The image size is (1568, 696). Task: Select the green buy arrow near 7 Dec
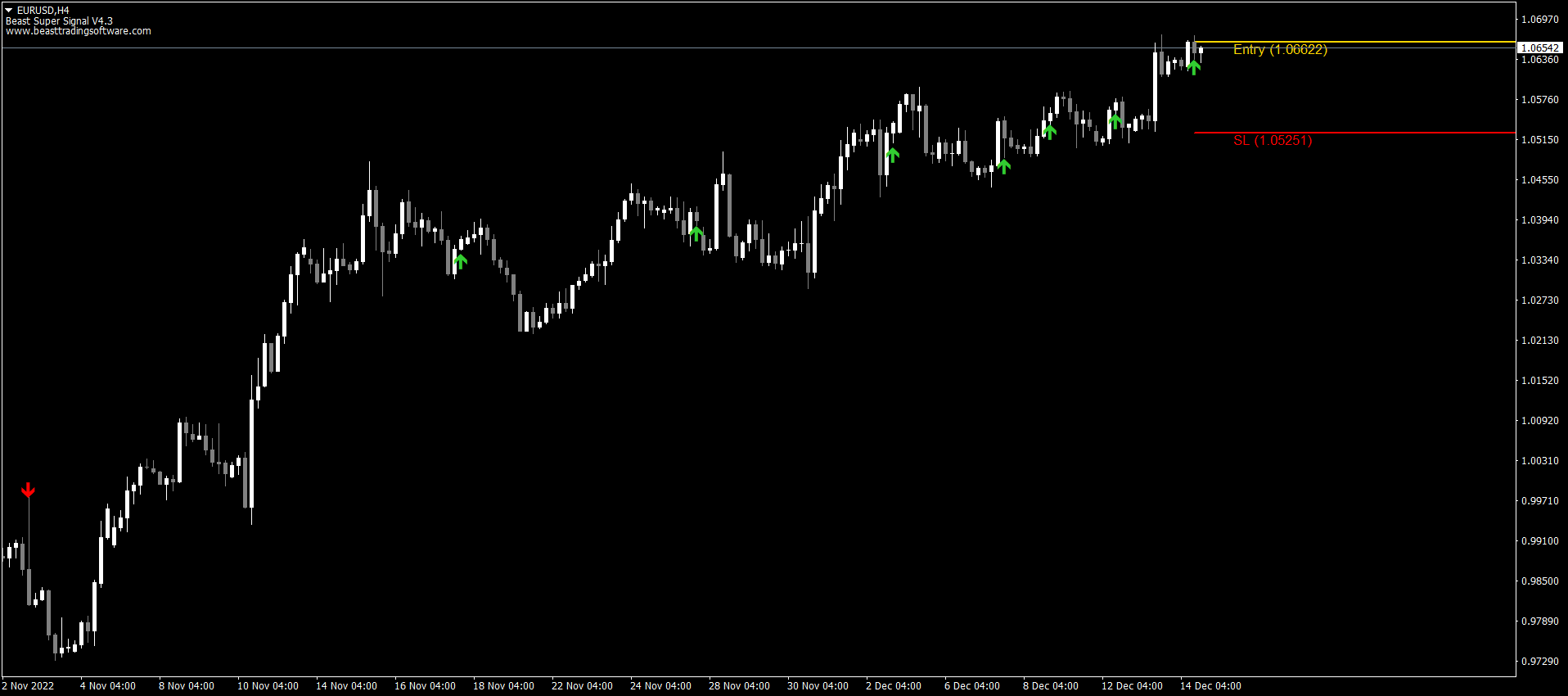click(1004, 166)
